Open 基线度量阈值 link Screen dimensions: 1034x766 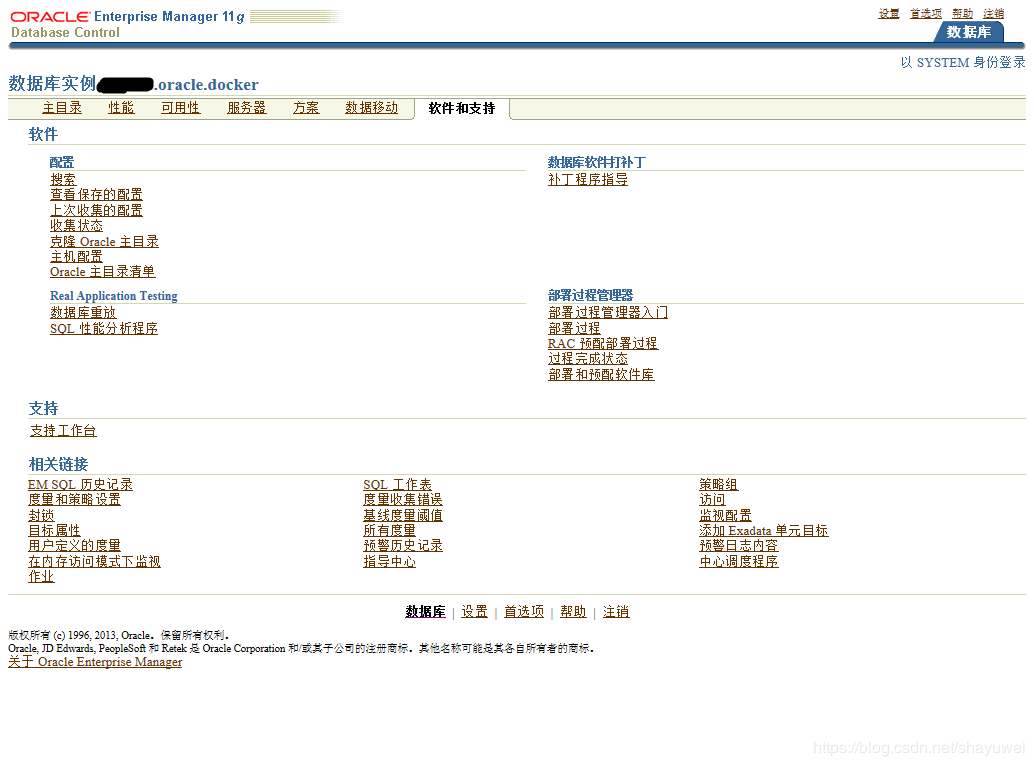403,516
